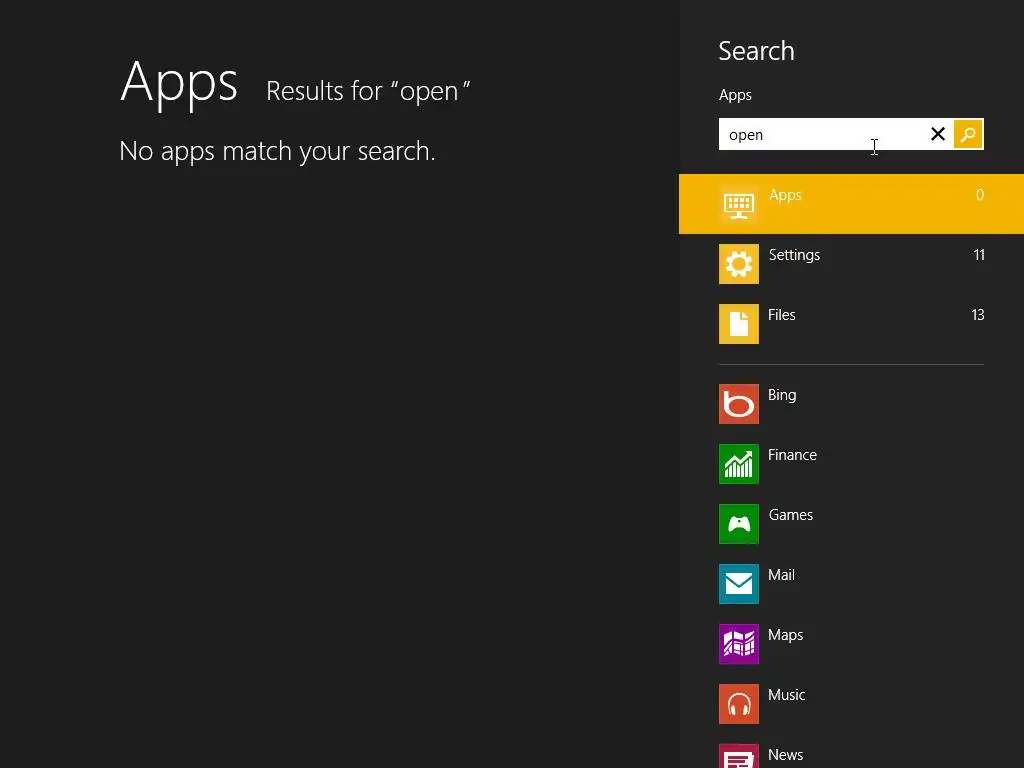
Task: Search within Finance label
Action: (792, 455)
